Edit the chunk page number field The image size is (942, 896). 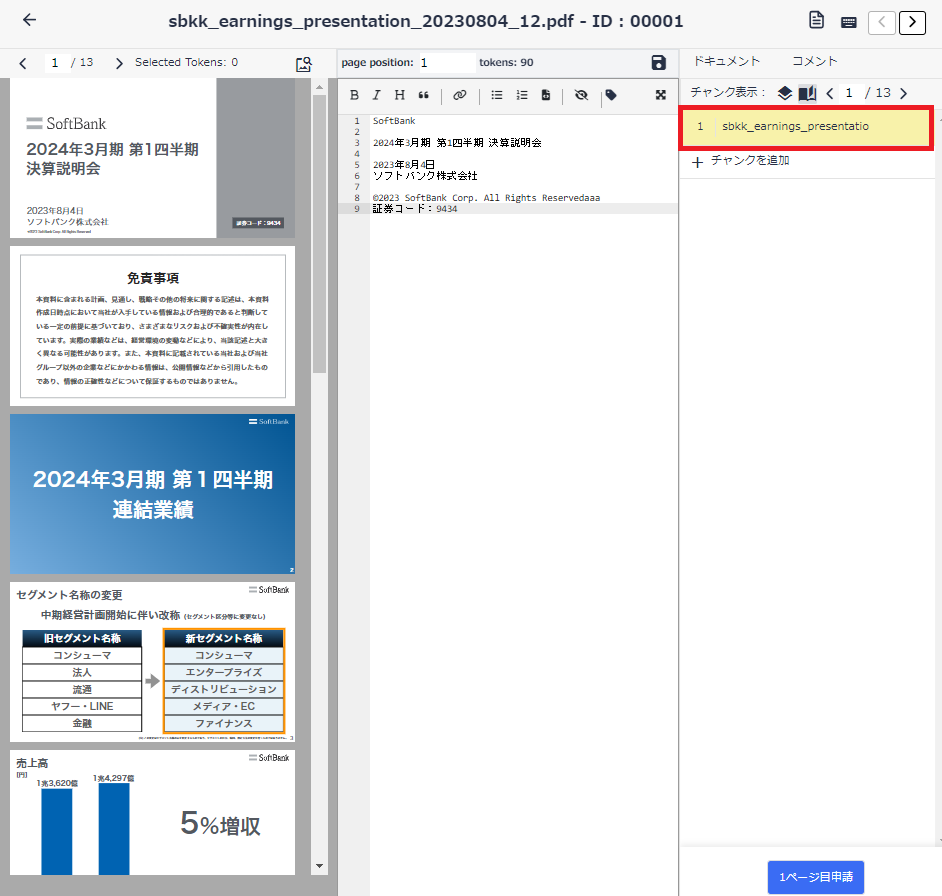pyautogui.click(x=849, y=93)
